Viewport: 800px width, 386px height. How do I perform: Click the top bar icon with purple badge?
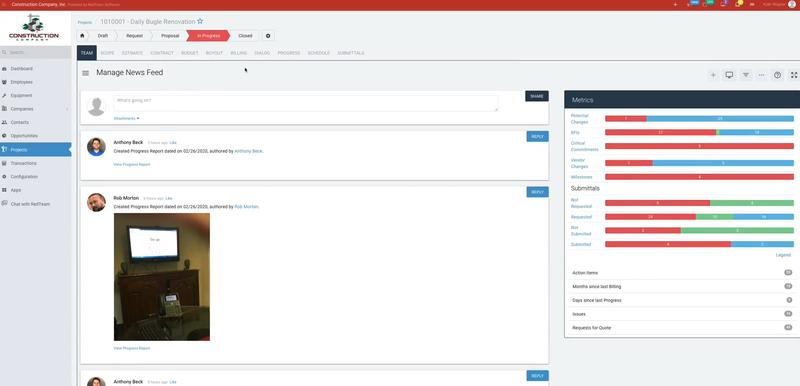tap(723, 4)
